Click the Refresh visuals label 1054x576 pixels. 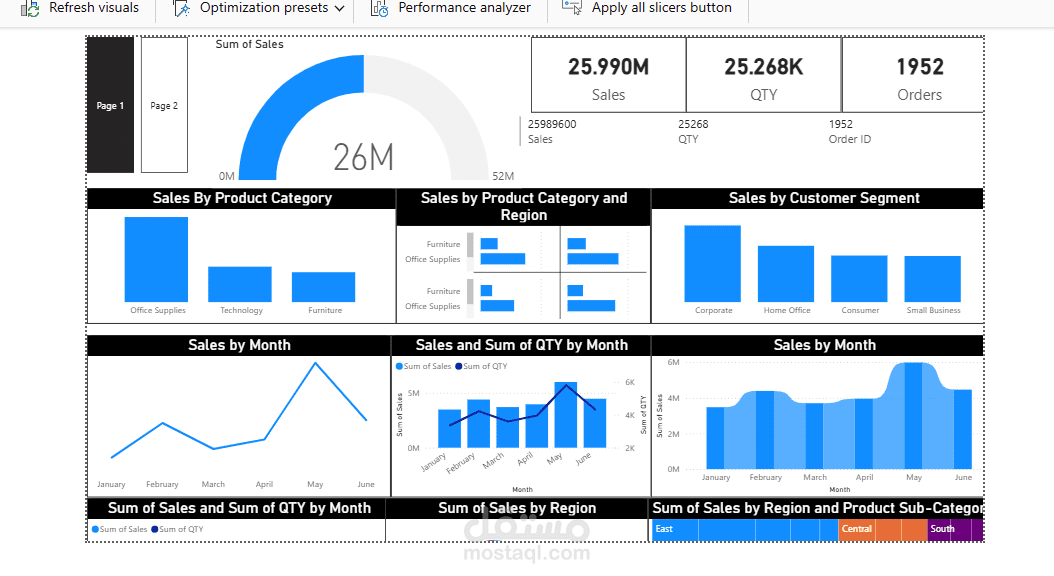point(94,8)
